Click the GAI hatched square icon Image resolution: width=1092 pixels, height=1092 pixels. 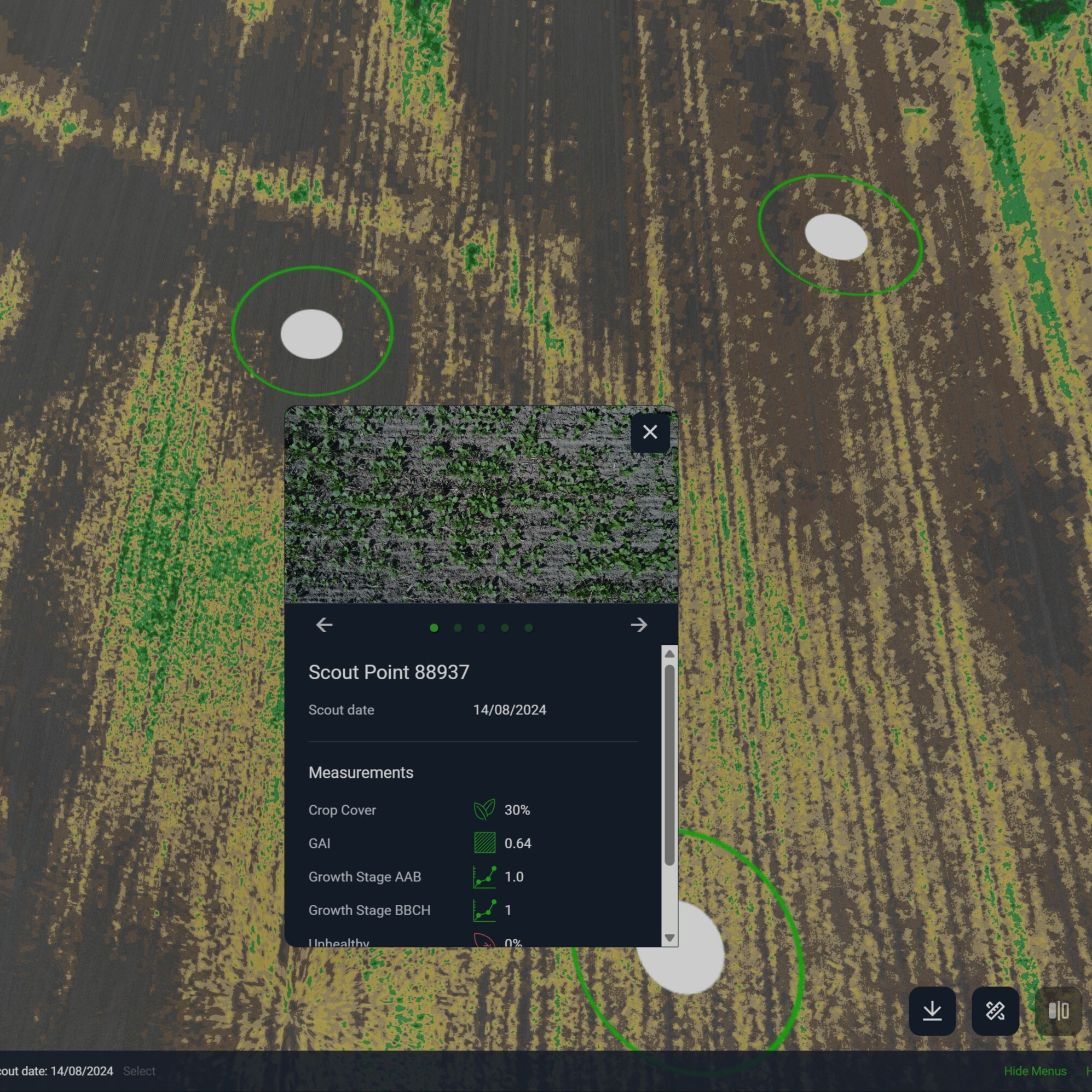pyautogui.click(x=484, y=843)
